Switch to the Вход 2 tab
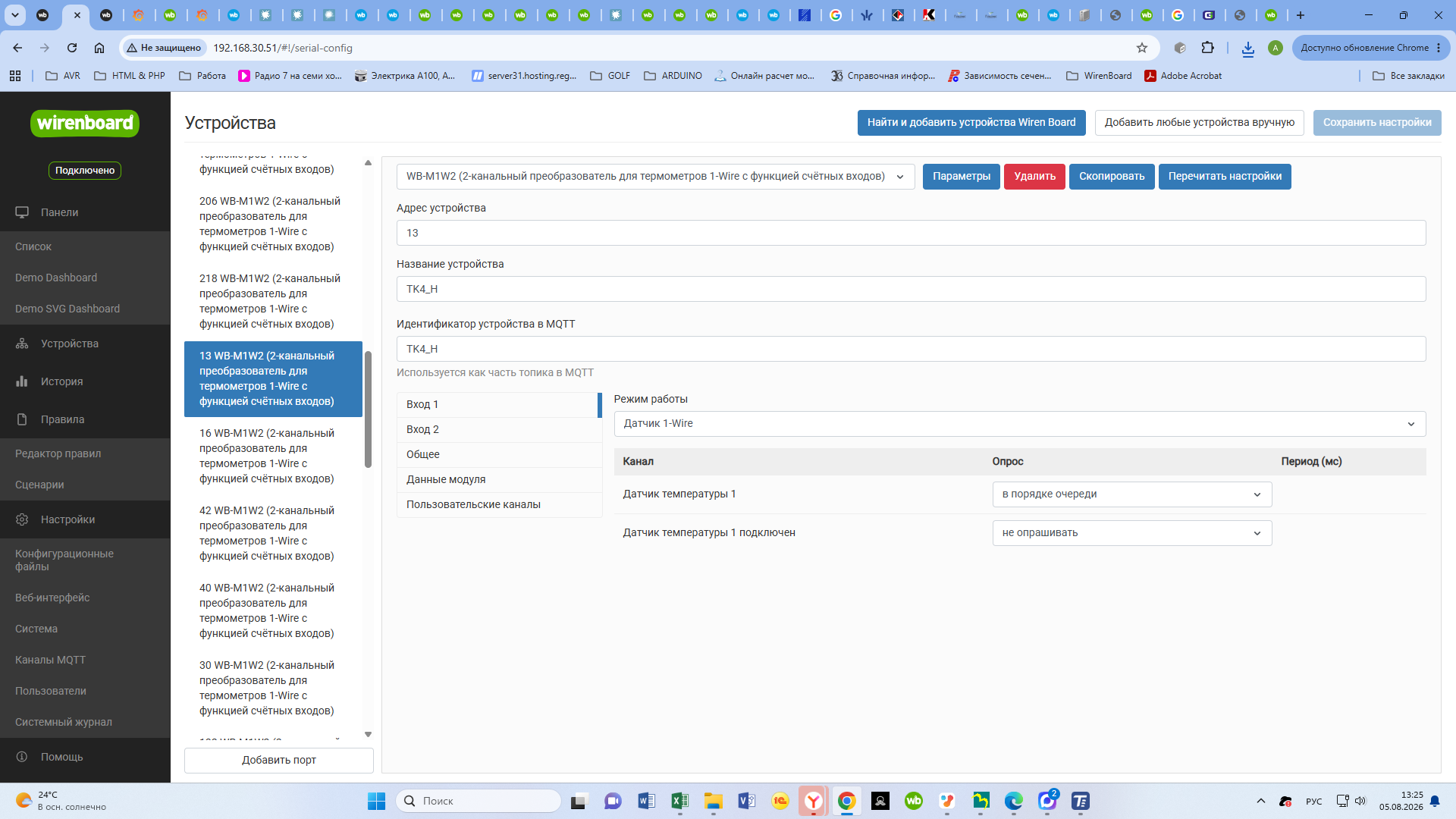The height and width of the screenshot is (819, 1456). 499,430
